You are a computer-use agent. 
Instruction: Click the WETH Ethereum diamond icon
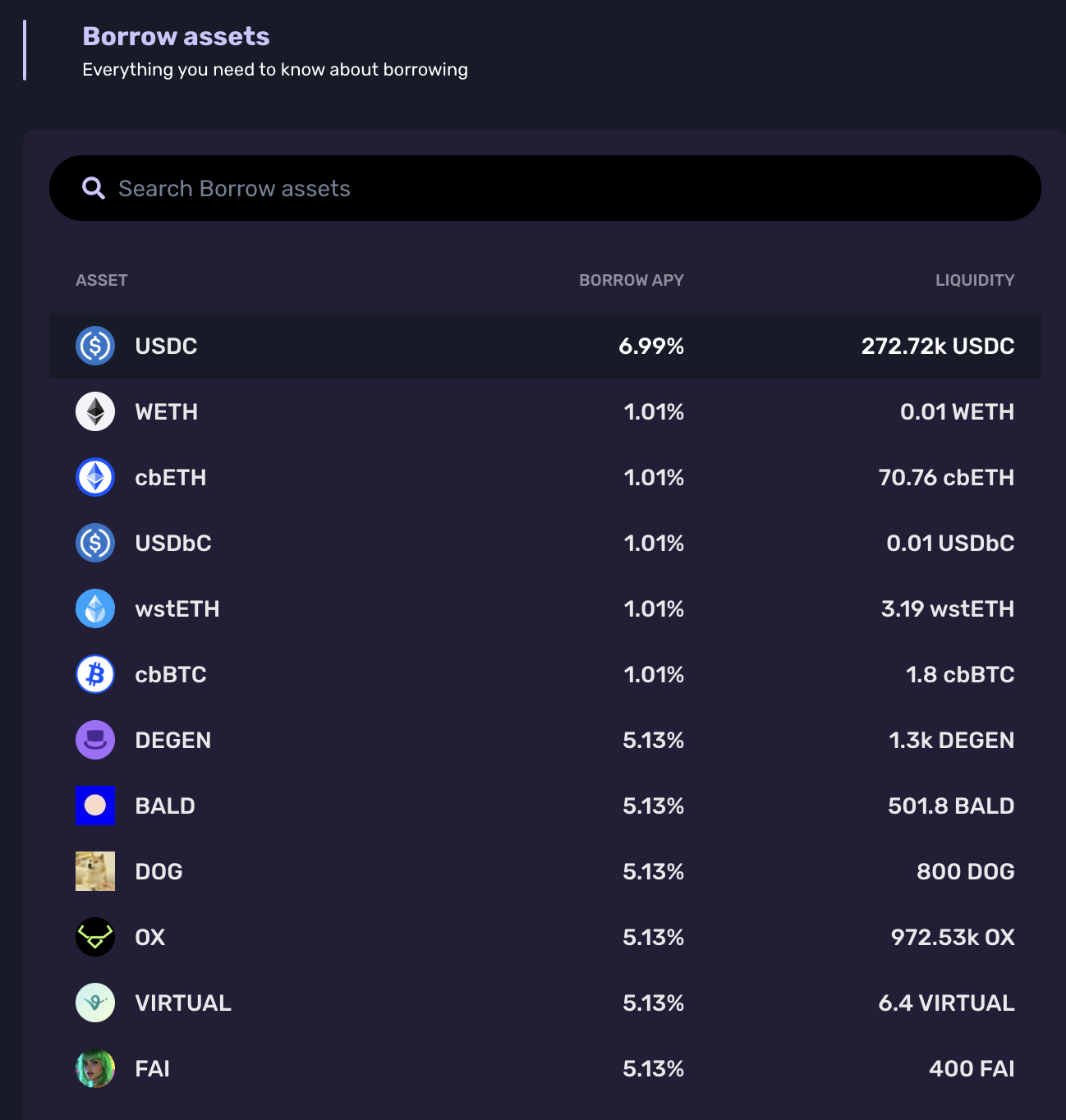click(95, 411)
